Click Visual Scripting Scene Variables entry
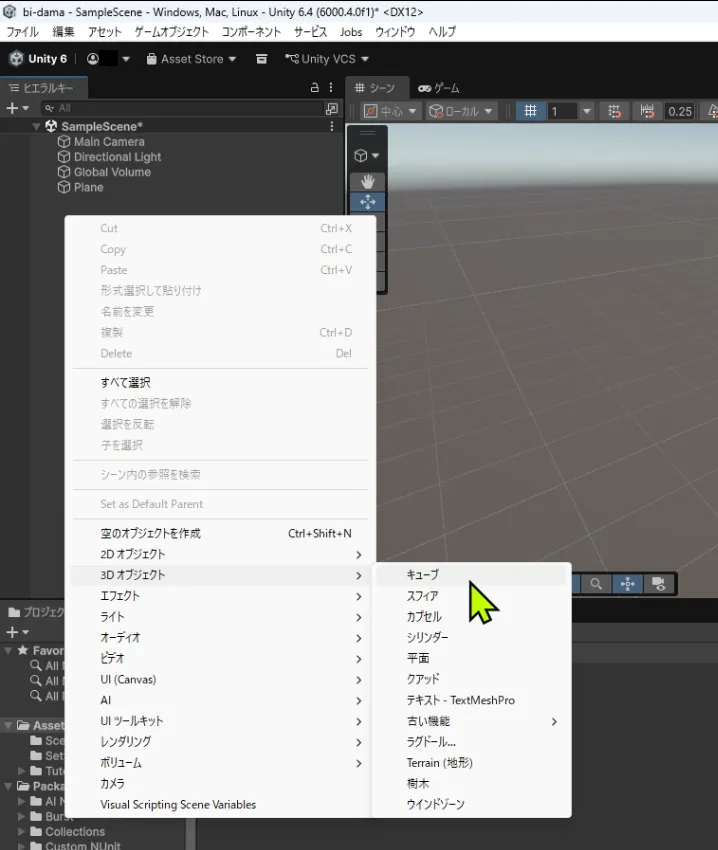718x850 pixels. [220, 804]
